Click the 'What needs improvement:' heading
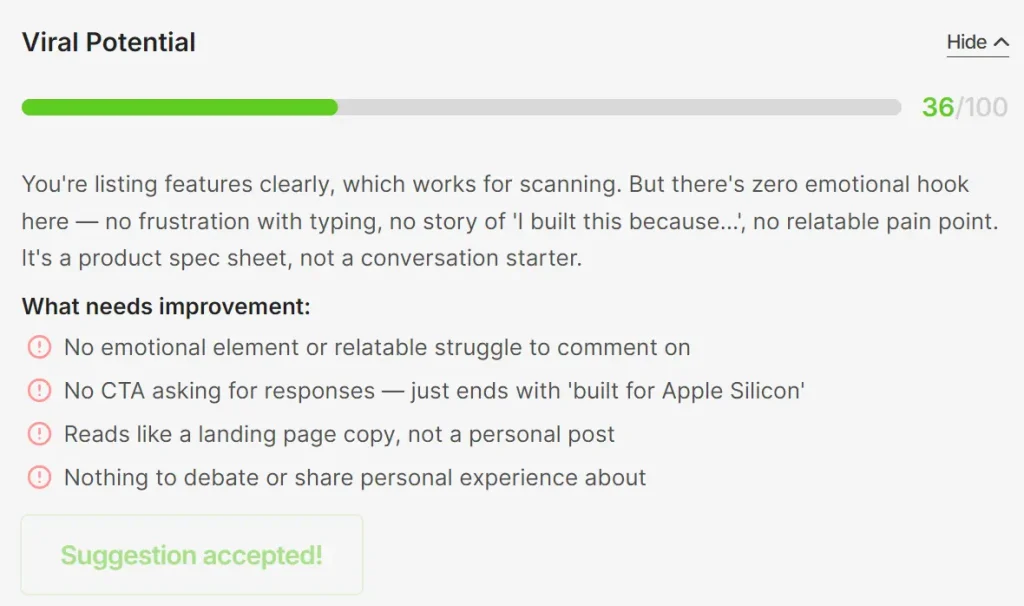The width and height of the screenshot is (1024, 606). (166, 306)
